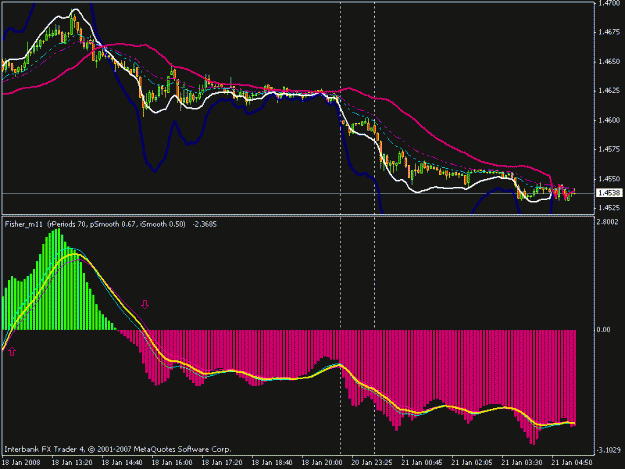The height and width of the screenshot is (469, 625).
Task: Click the 1.4625 price scale label
Action: pyautogui.click(x=609, y=91)
